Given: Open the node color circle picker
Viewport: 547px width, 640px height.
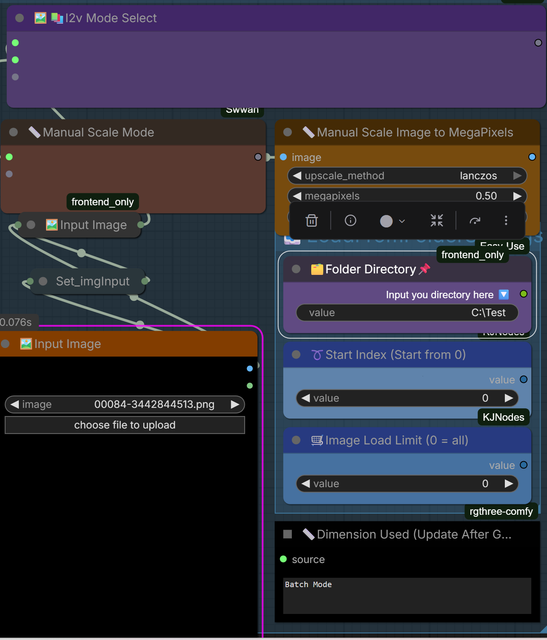Looking at the screenshot, I should 386,221.
